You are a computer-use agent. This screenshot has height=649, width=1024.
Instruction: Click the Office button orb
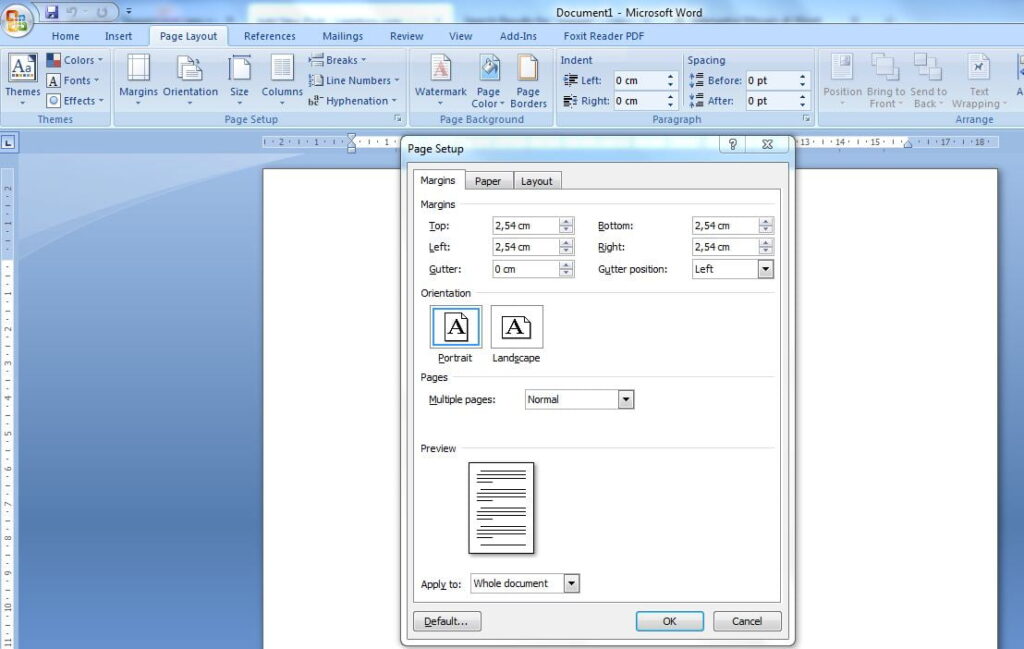17,19
